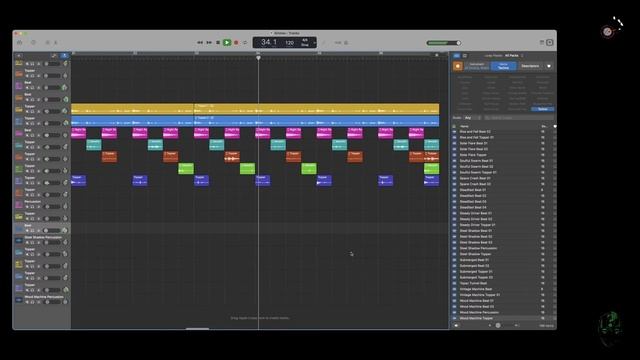Solo the Wood Machine Percussion track
Viewport: 640px width, 360px height.
click(x=32, y=302)
